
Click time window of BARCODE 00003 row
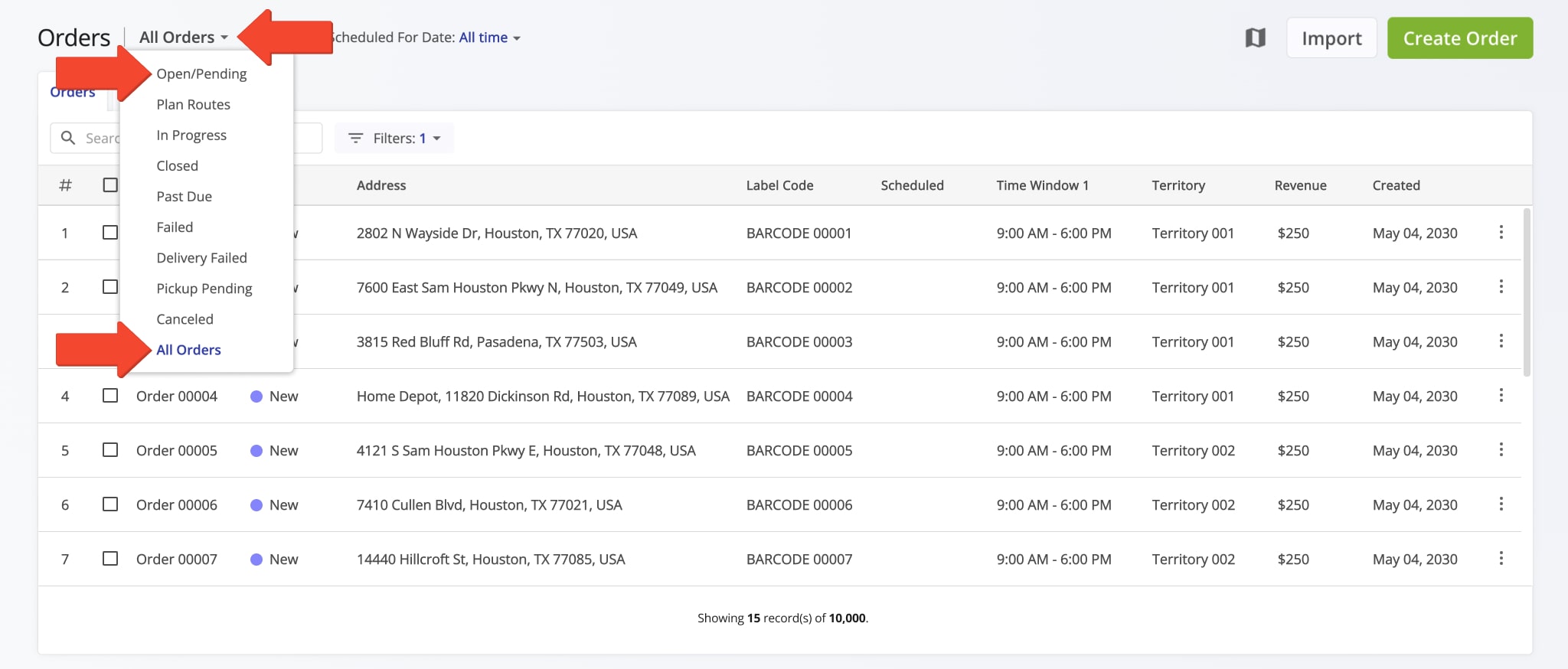[x=1053, y=341]
